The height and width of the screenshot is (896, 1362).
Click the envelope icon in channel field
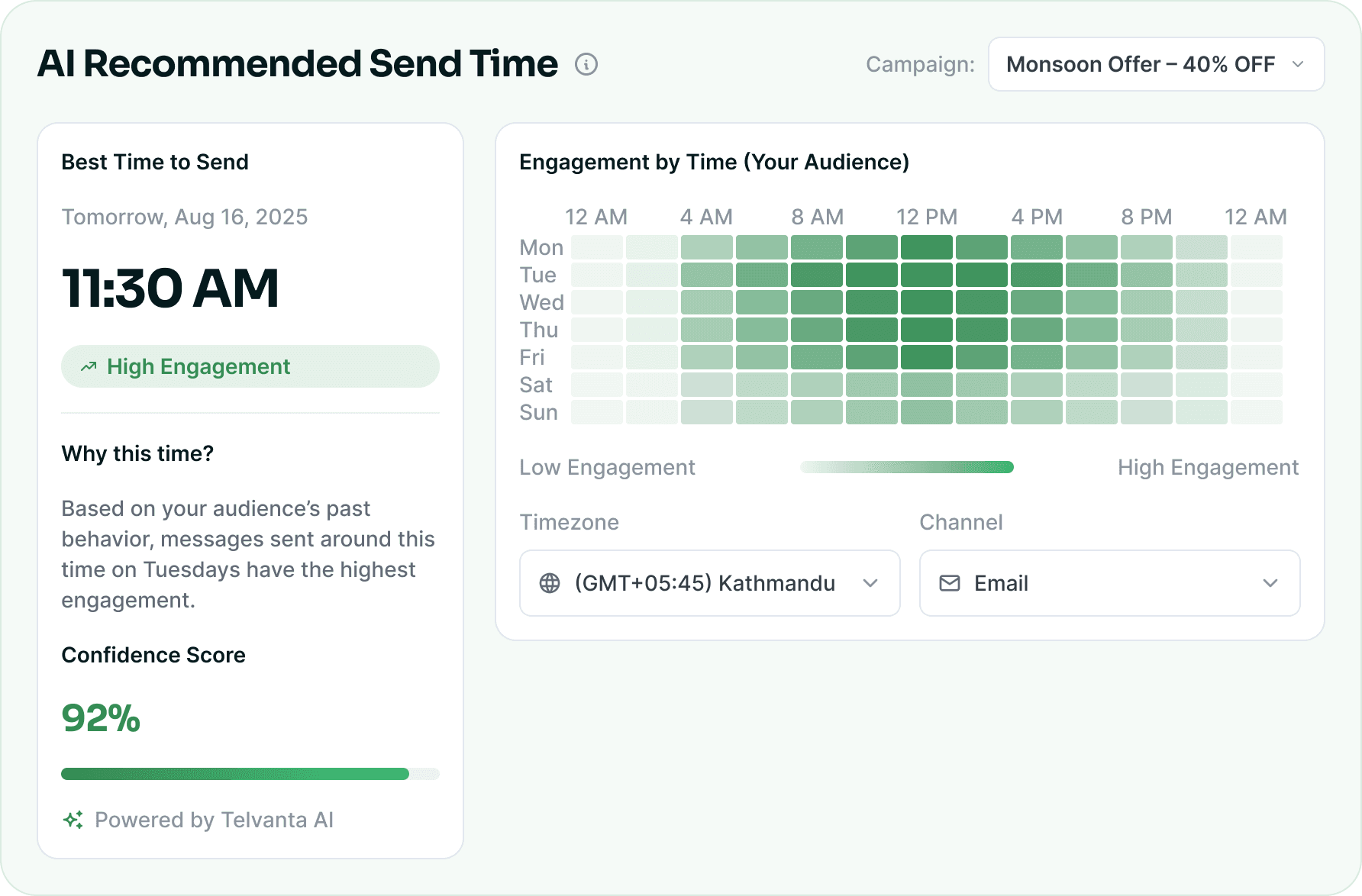[950, 583]
